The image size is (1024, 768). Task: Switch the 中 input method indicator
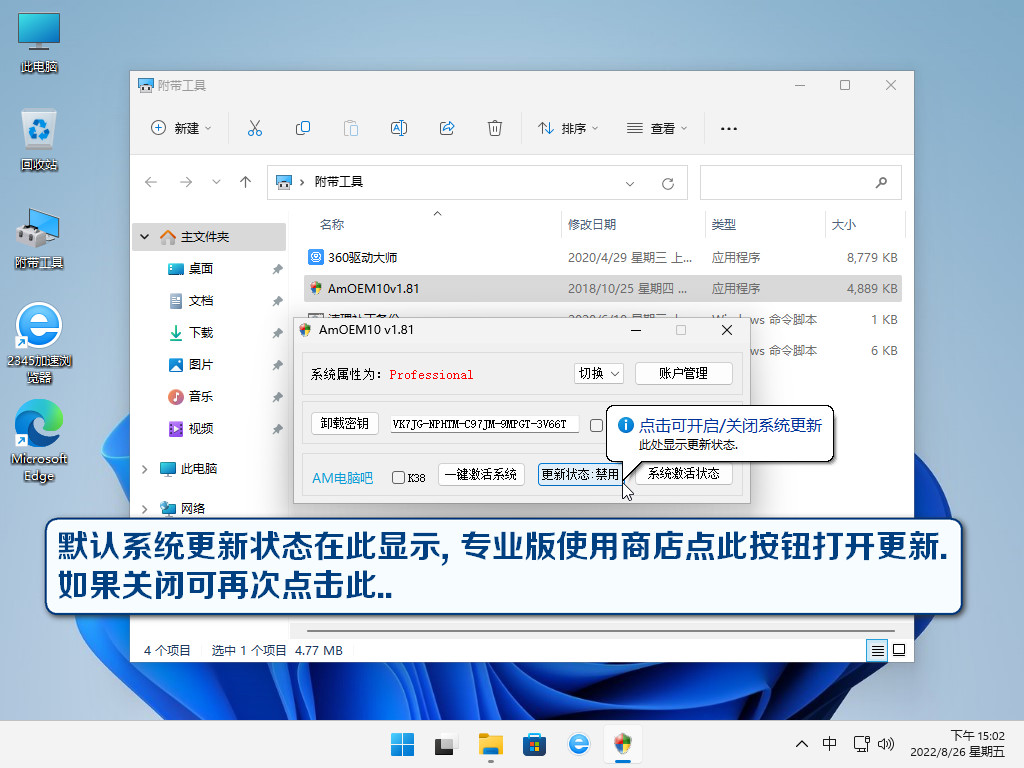pyautogui.click(x=829, y=744)
